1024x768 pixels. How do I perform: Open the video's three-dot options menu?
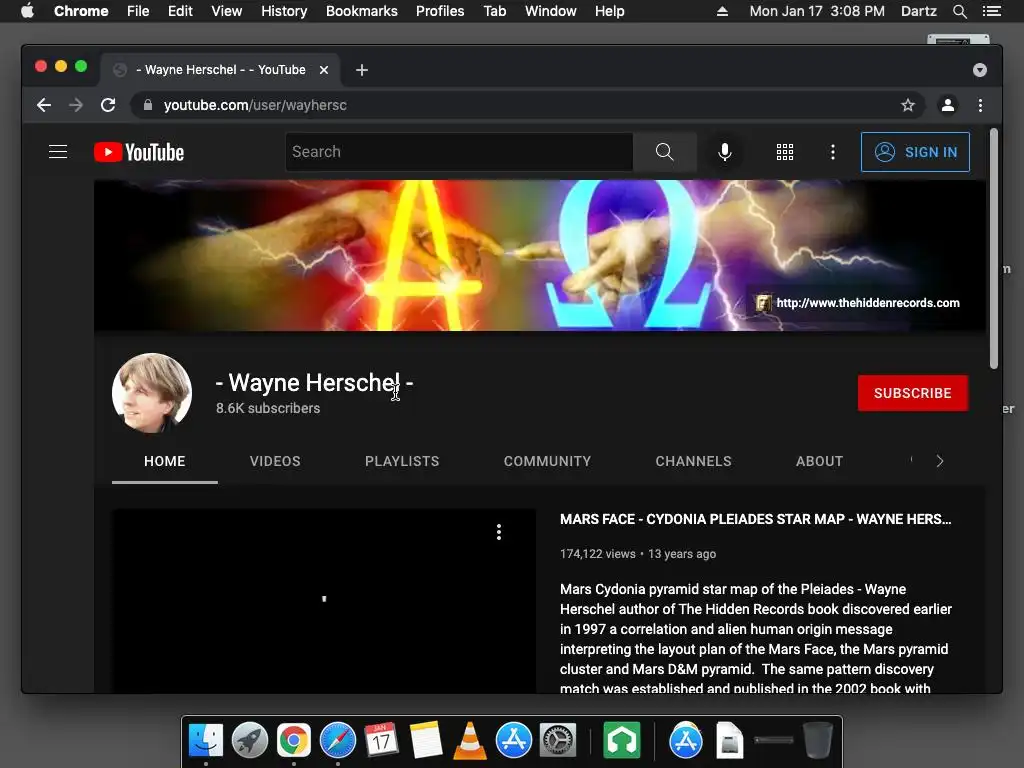pyautogui.click(x=498, y=532)
